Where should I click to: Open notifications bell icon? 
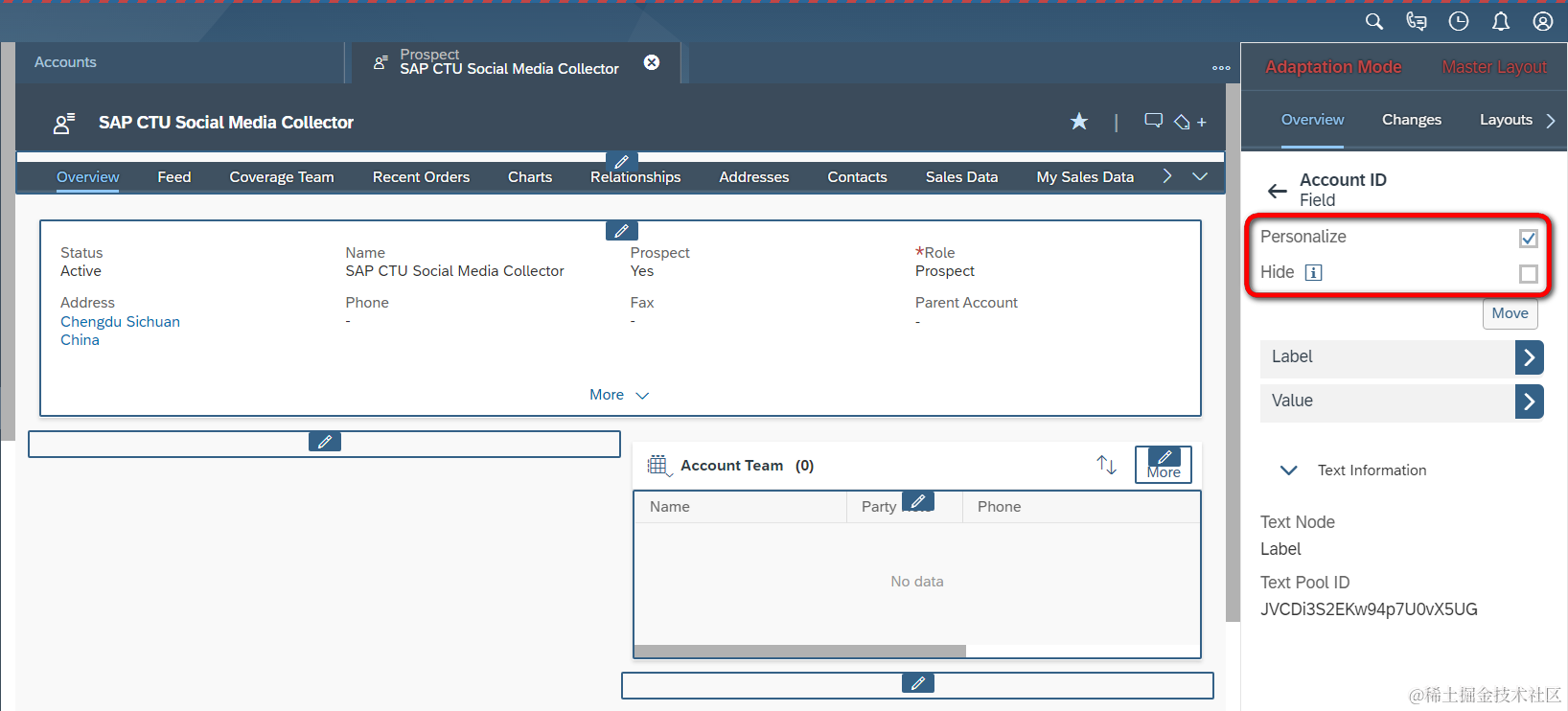(1501, 21)
